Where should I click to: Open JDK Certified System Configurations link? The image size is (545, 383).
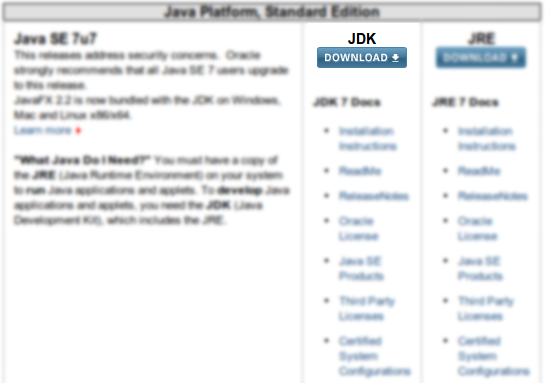pos(375,356)
